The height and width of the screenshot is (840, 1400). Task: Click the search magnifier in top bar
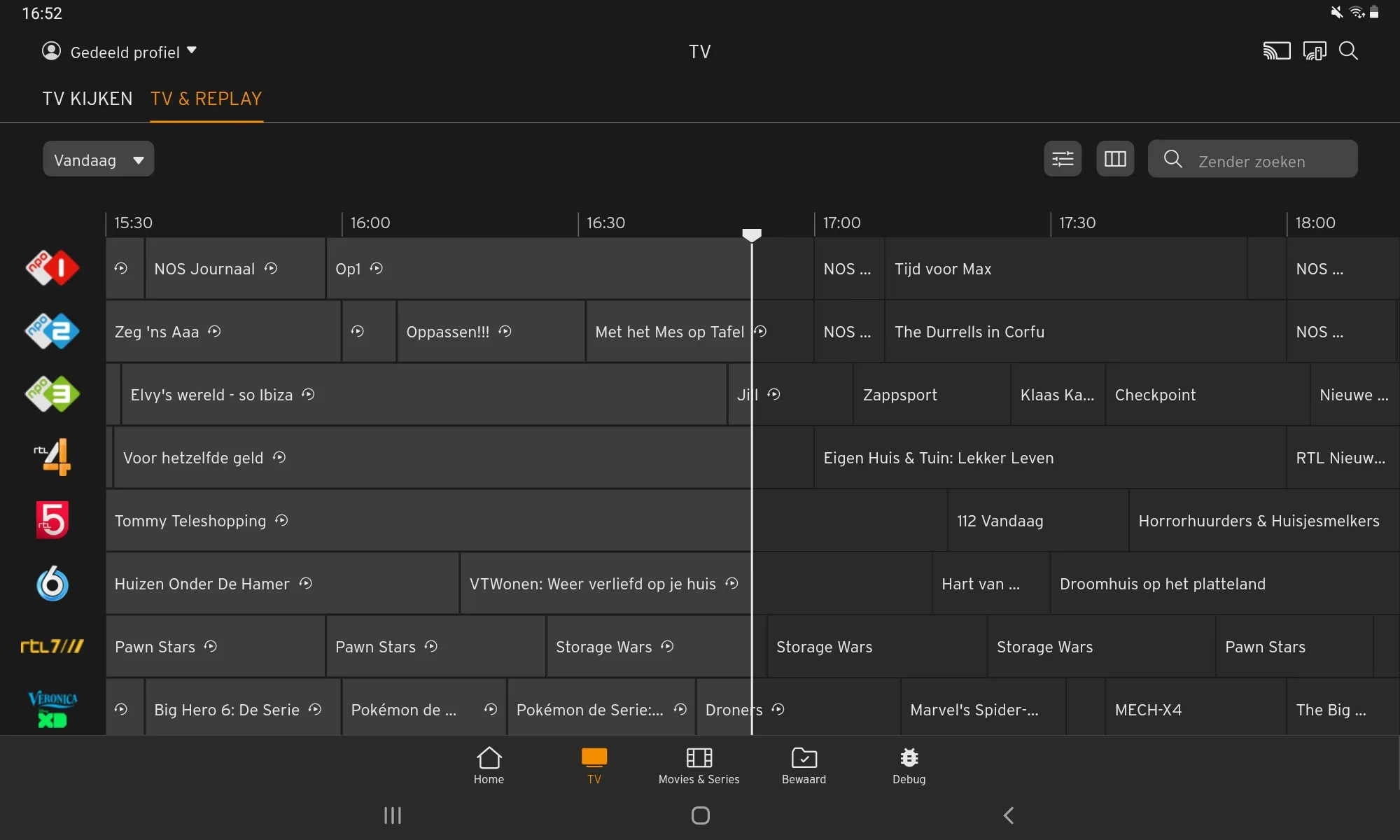(x=1349, y=51)
